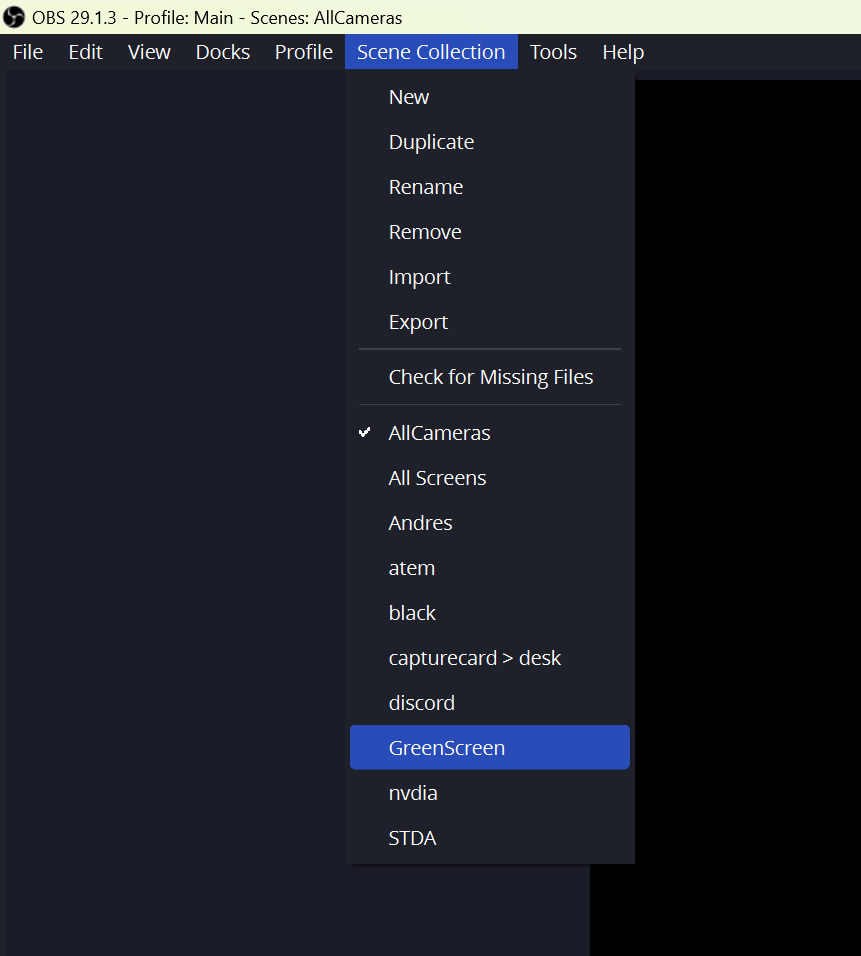This screenshot has width=861, height=956.
Task: Open the View menu
Action: click(149, 52)
